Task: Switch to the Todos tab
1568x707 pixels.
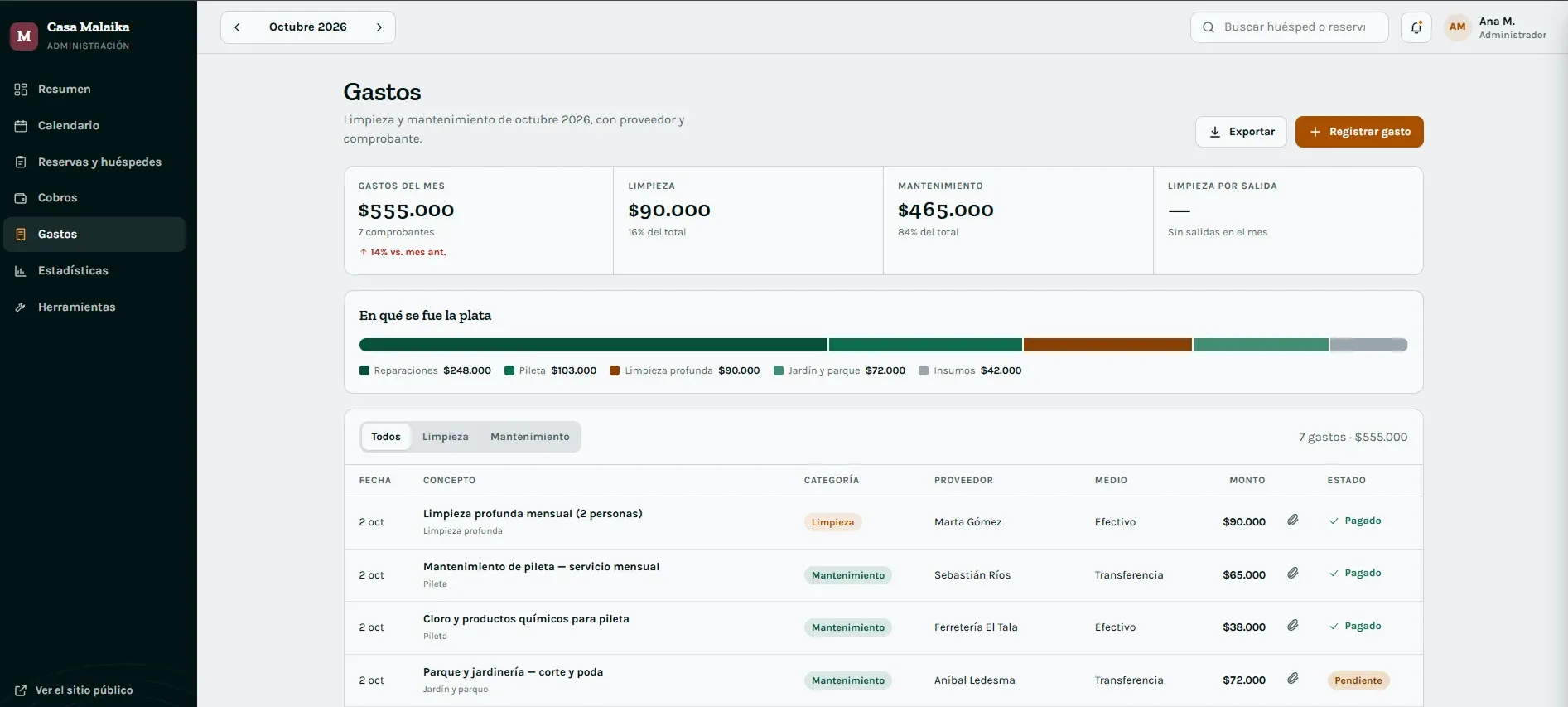Action: pyautogui.click(x=386, y=437)
